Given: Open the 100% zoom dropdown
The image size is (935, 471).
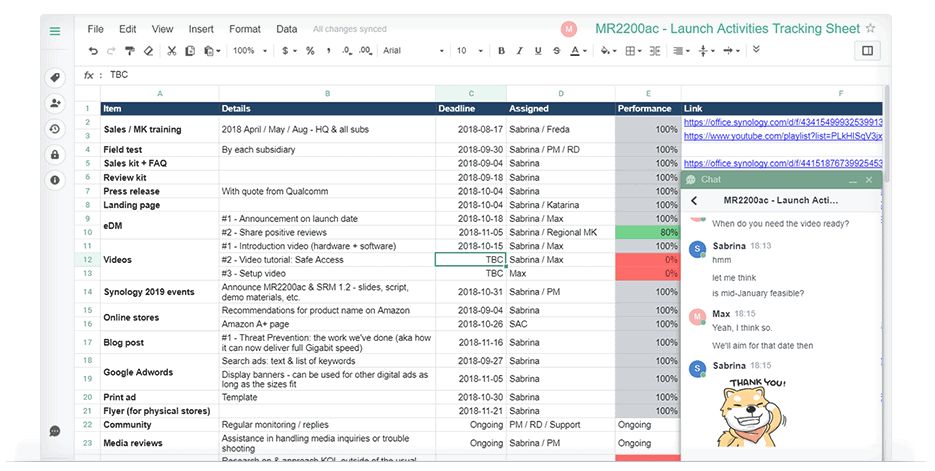Looking at the screenshot, I should coord(250,51).
